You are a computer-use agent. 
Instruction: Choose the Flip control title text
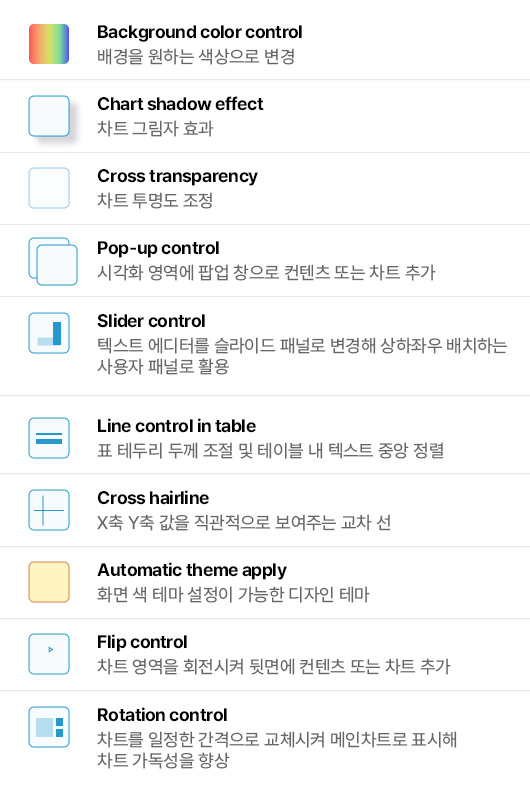coord(142,642)
